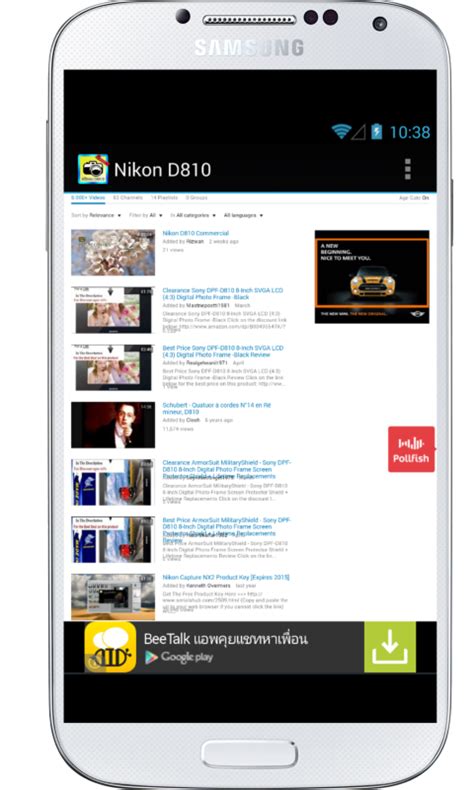
Task: Open the three-dot overflow menu
Action: point(408,169)
